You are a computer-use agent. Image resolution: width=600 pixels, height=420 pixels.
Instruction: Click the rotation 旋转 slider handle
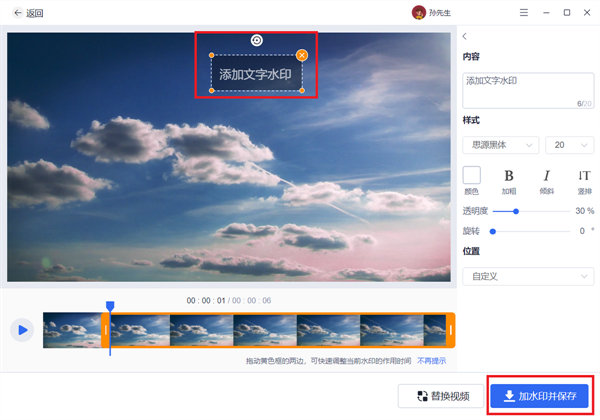[493, 231]
